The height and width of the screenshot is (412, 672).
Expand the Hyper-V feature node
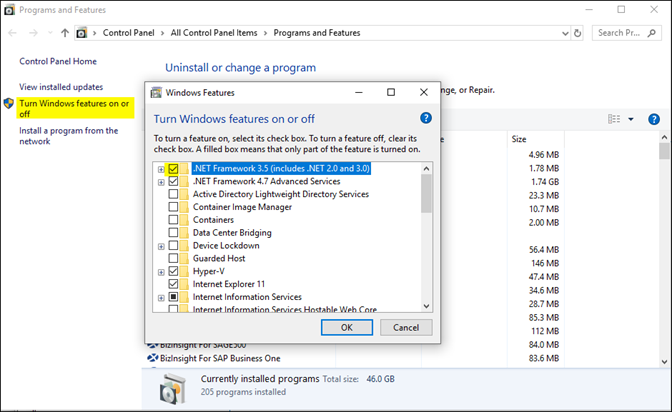tap(161, 271)
